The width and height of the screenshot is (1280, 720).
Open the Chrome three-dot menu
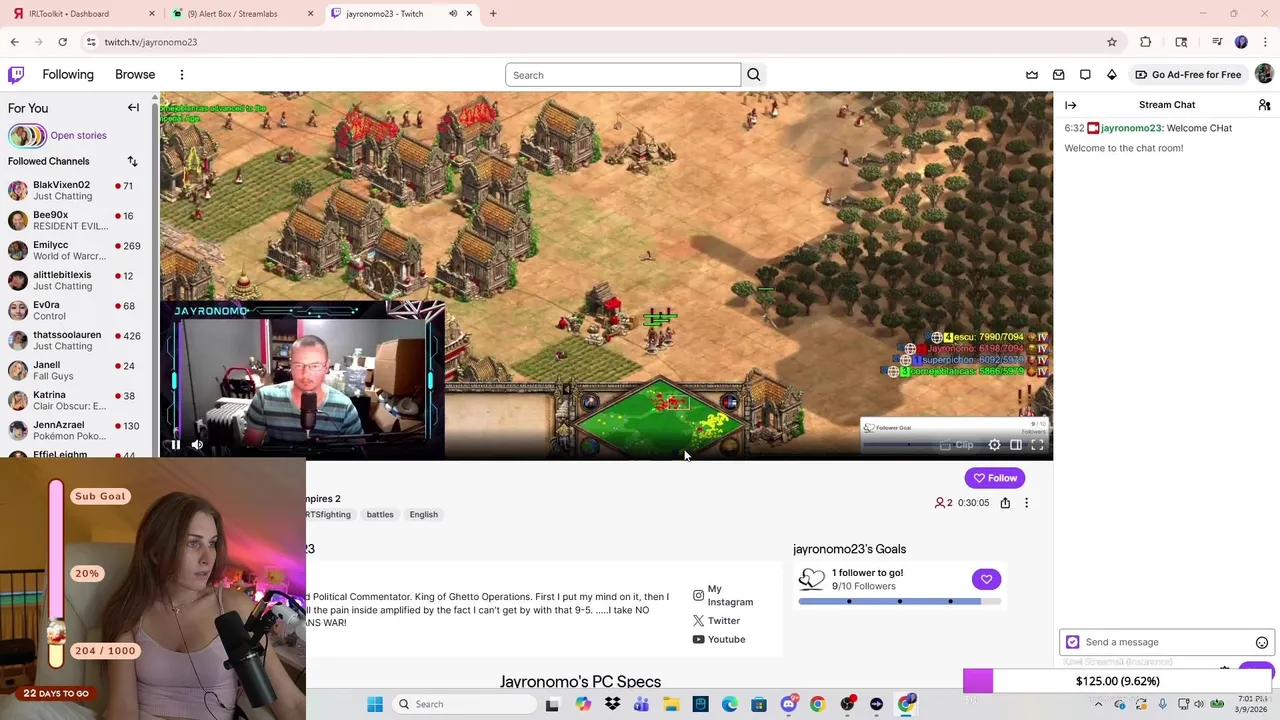pos(1265,42)
